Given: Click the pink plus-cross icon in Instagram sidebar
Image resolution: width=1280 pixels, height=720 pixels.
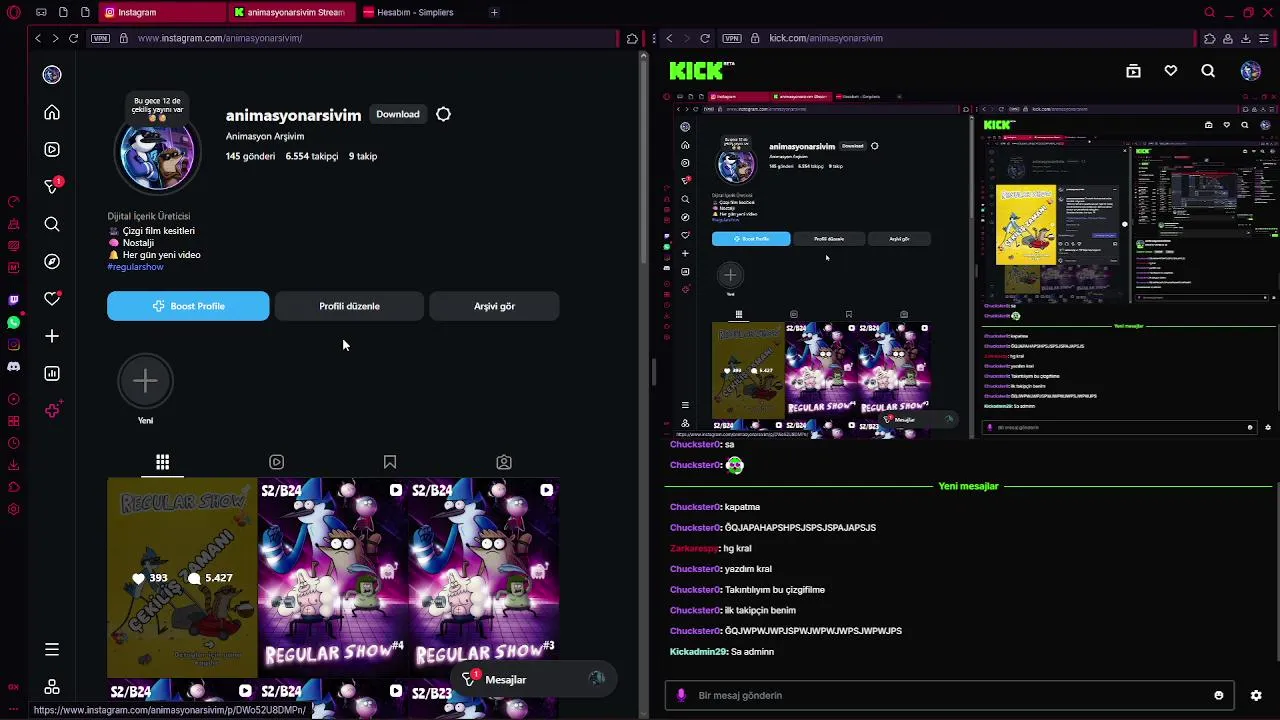Looking at the screenshot, I should 52,410.
